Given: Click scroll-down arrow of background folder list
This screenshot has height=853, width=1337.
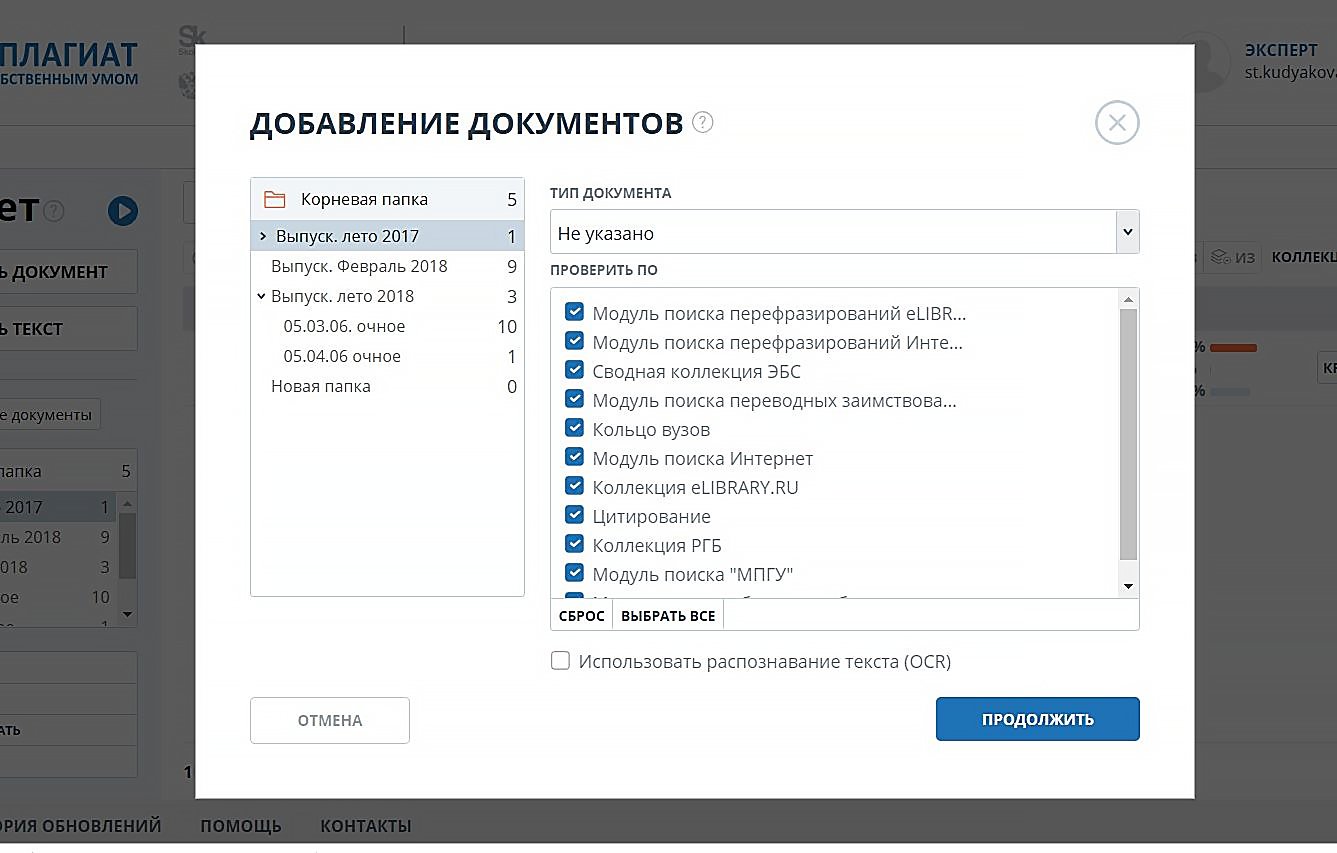Looking at the screenshot, I should click(127, 613).
